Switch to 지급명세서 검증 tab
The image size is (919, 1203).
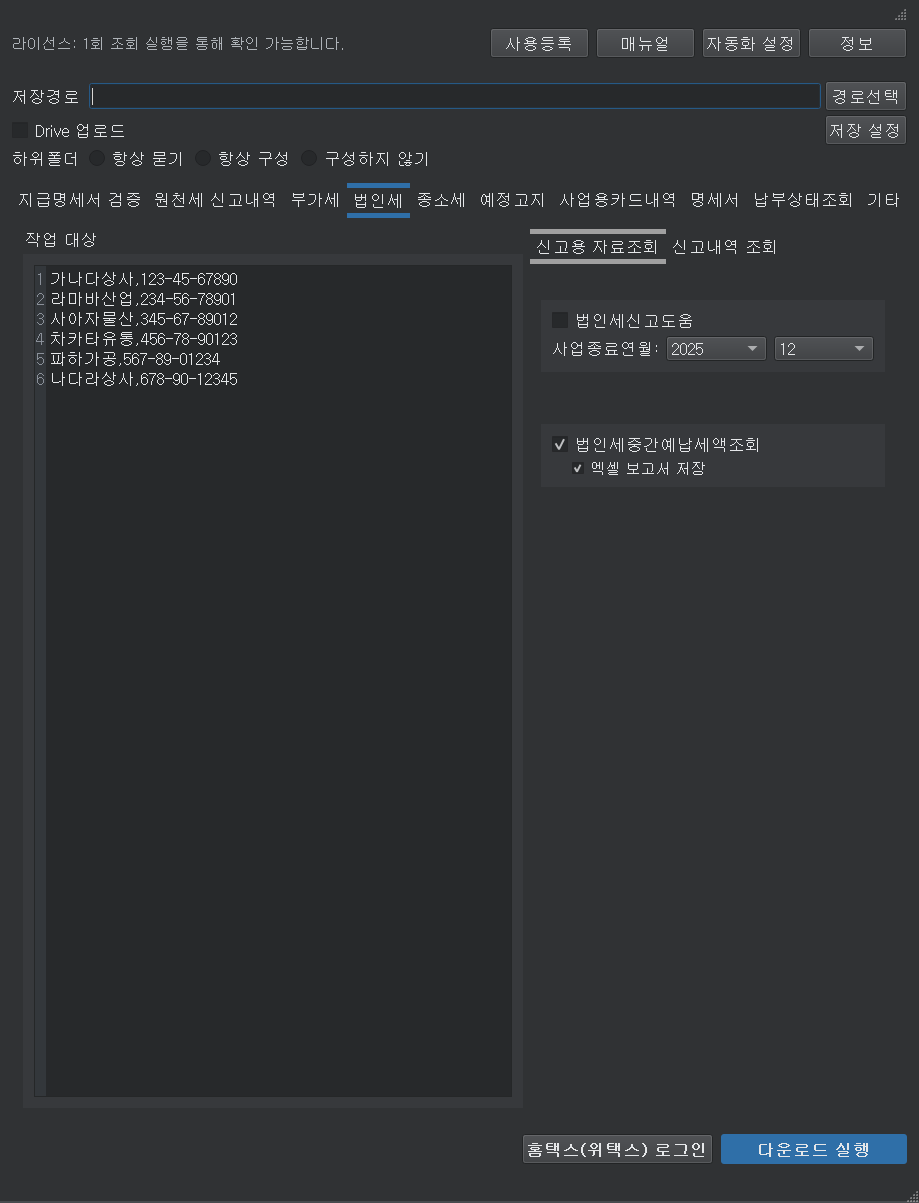click(80, 200)
